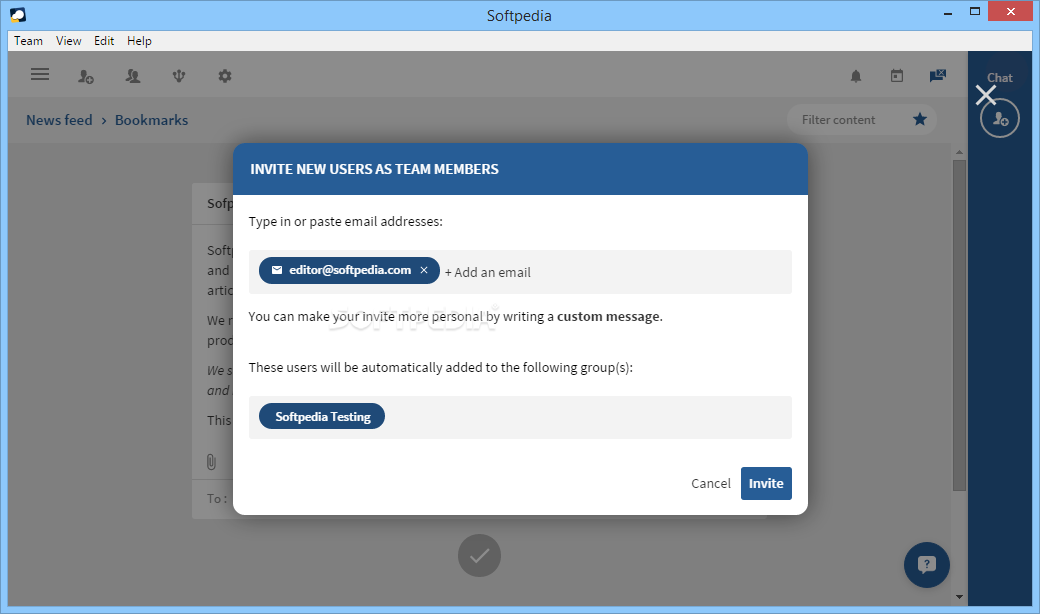Click the scrollbar down arrow
The width and height of the screenshot is (1040, 614).
point(959,597)
